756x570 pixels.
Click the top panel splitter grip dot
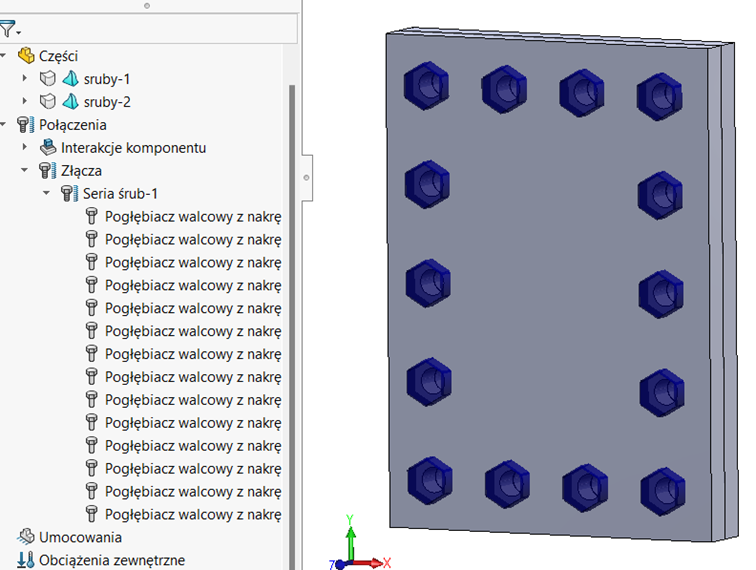click(147, 6)
